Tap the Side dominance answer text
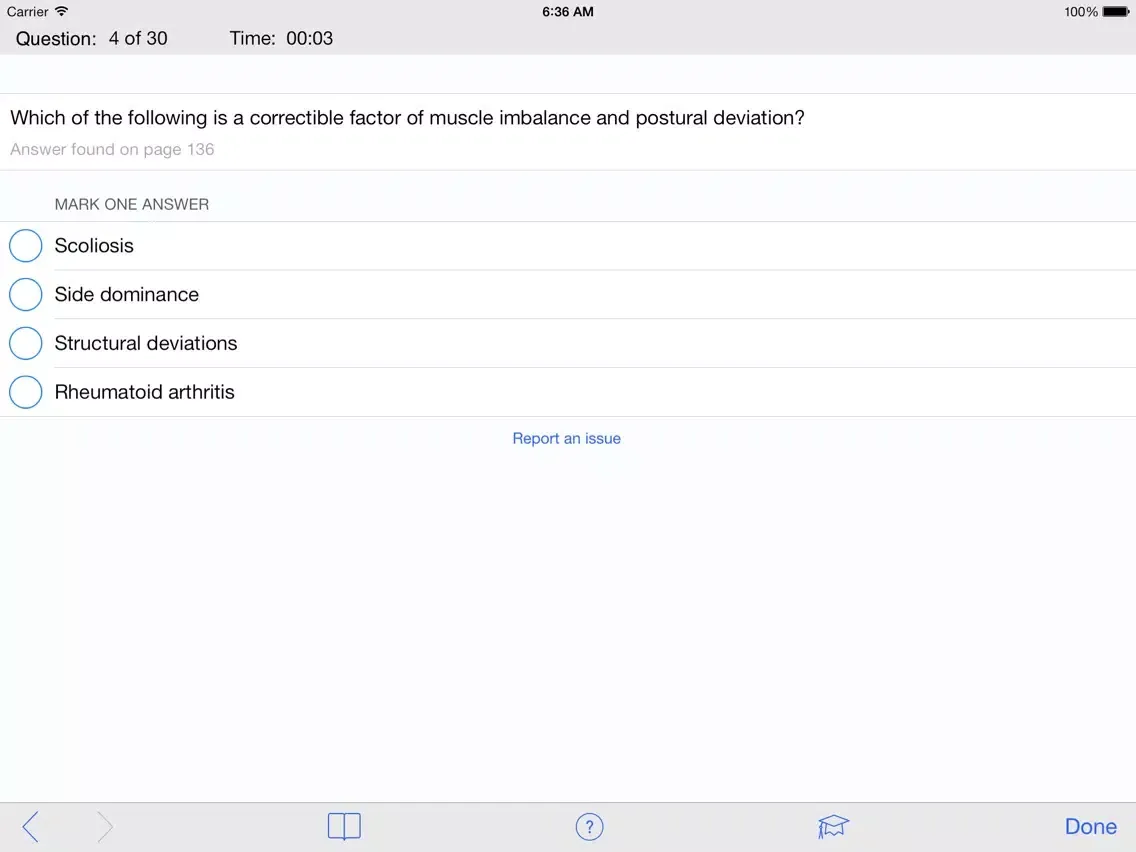This screenshot has width=1136, height=852. click(x=127, y=294)
